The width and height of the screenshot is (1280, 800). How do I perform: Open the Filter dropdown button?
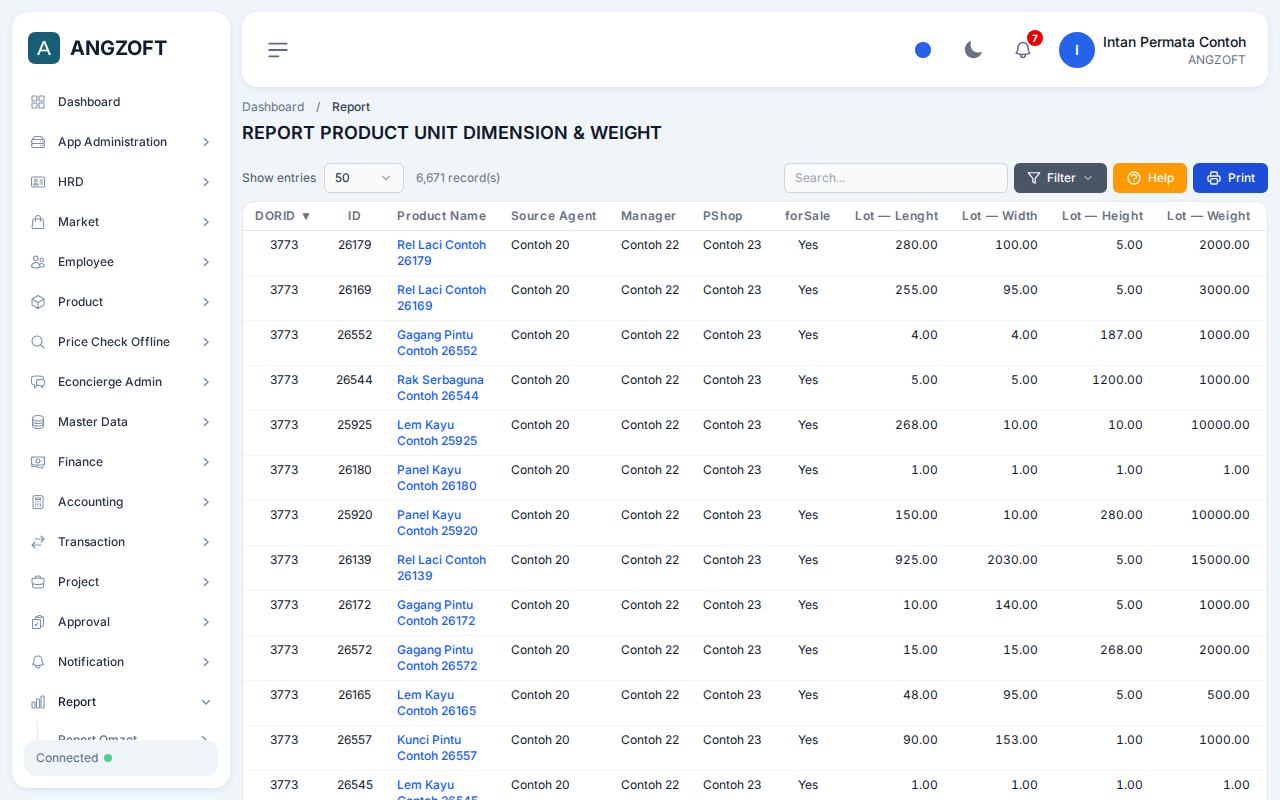[x=1060, y=178]
